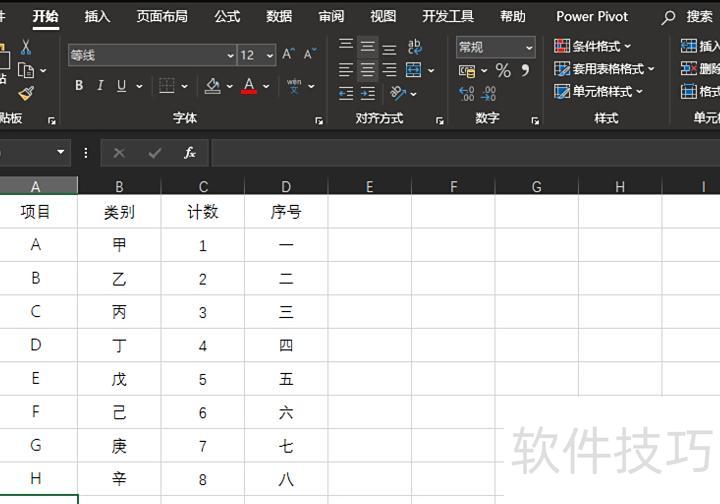The width and height of the screenshot is (720, 504).
Task: Click the 套用表格格式 button
Action: [604, 69]
